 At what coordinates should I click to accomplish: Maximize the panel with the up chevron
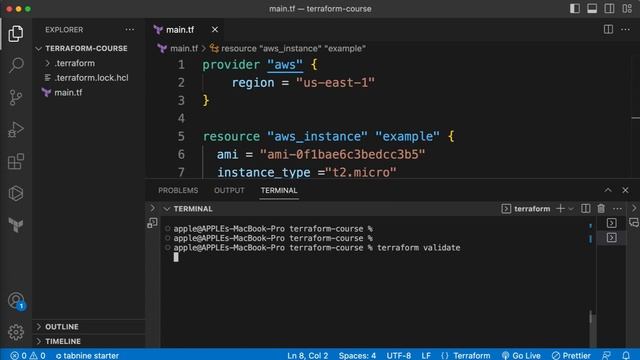(x=608, y=190)
